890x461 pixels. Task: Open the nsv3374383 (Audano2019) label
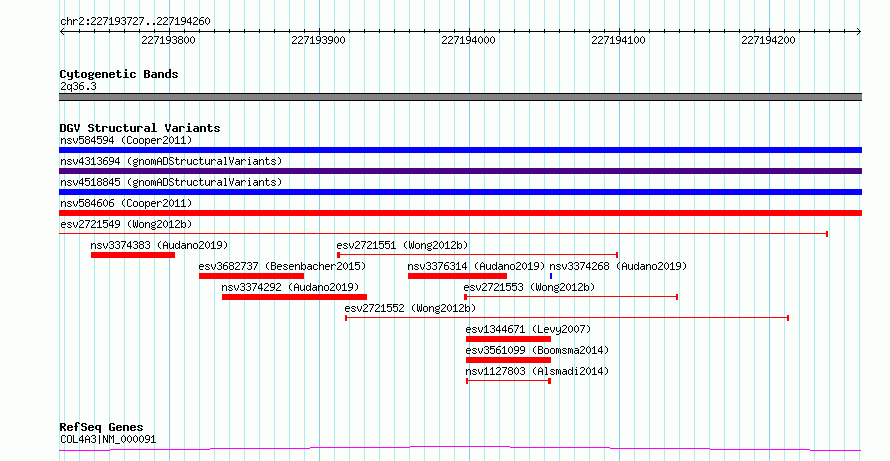click(159, 245)
